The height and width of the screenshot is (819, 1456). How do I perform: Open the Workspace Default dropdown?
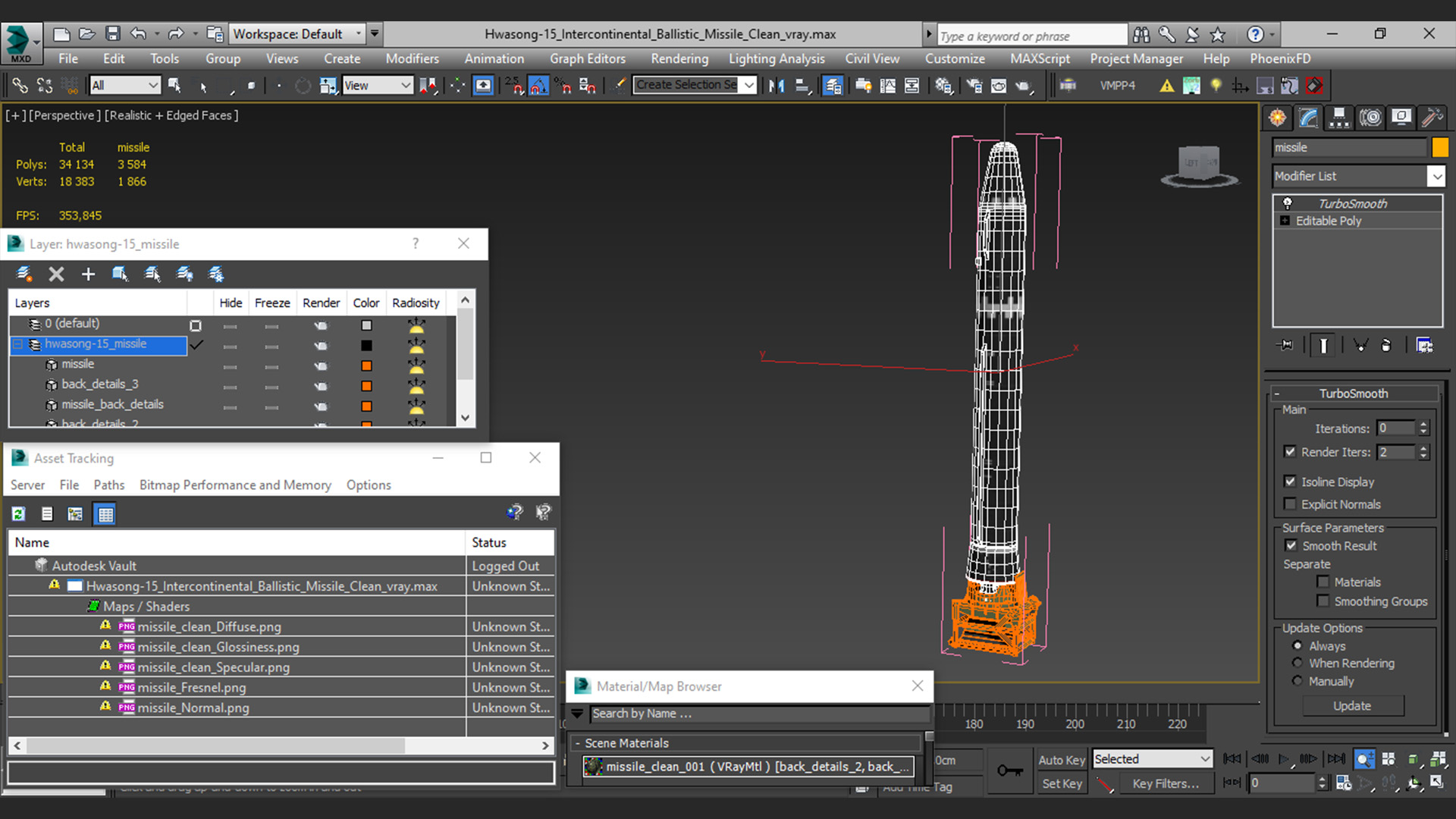pos(297,34)
